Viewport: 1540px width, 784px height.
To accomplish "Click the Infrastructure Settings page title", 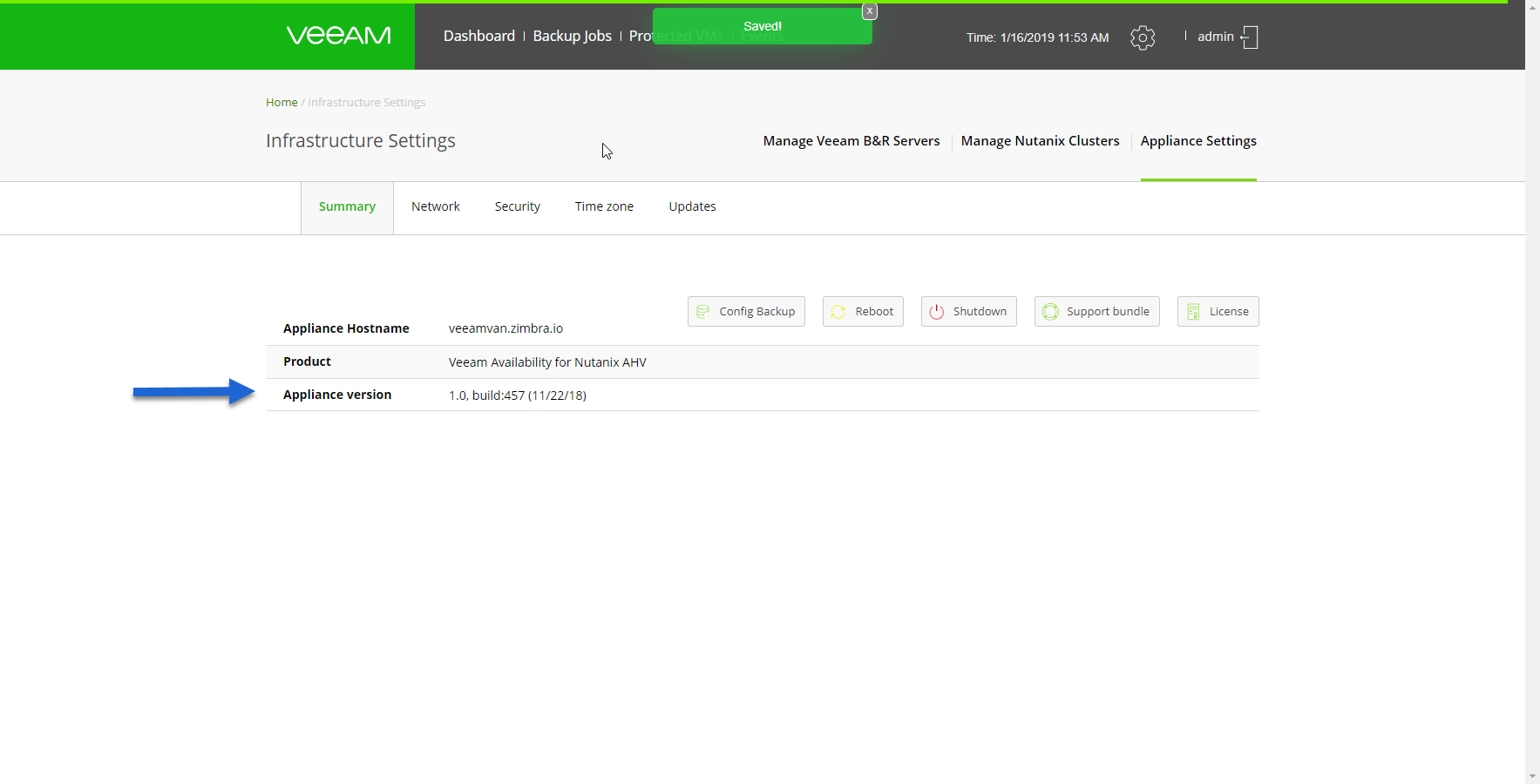I will click(361, 141).
